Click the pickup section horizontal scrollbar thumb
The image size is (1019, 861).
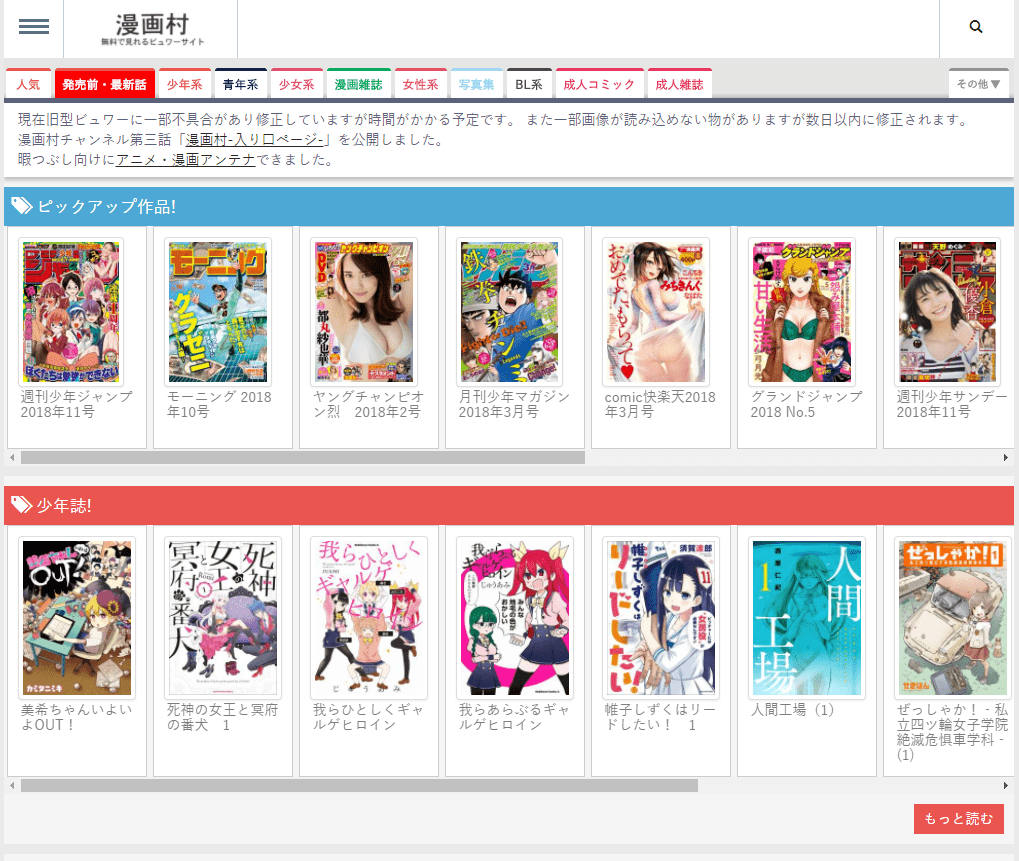303,457
